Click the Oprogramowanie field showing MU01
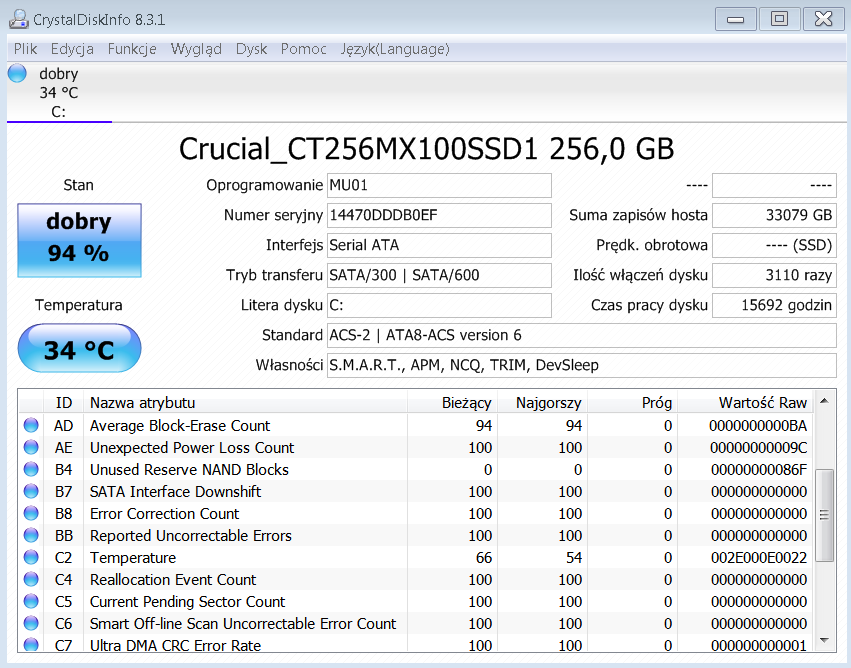This screenshot has width=851, height=668. click(439, 186)
